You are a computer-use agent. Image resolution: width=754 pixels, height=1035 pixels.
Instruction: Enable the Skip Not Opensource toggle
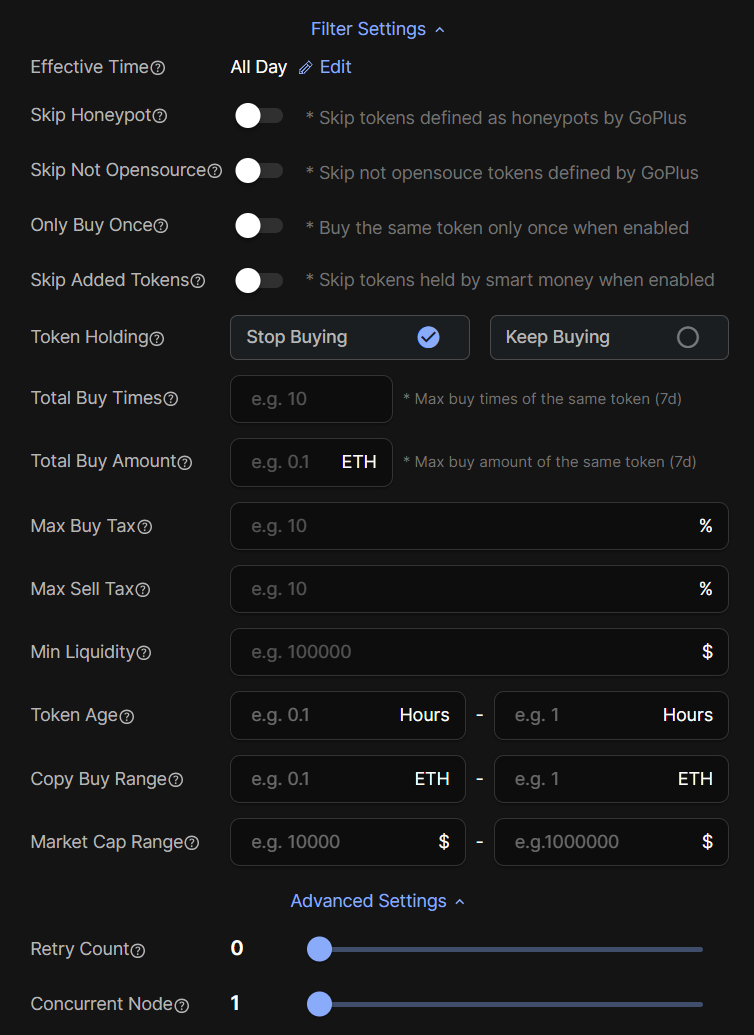(258, 171)
